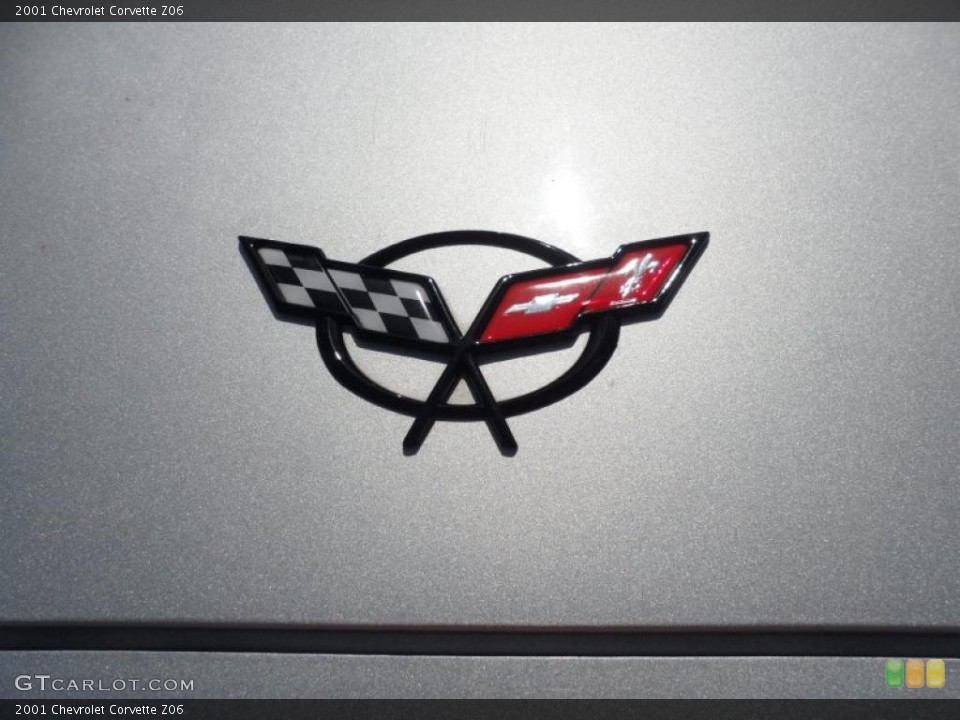The height and width of the screenshot is (720, 960).
Task: Click the top caption "2001 Chevrolet Corvette Z06"
Action: 99,10
